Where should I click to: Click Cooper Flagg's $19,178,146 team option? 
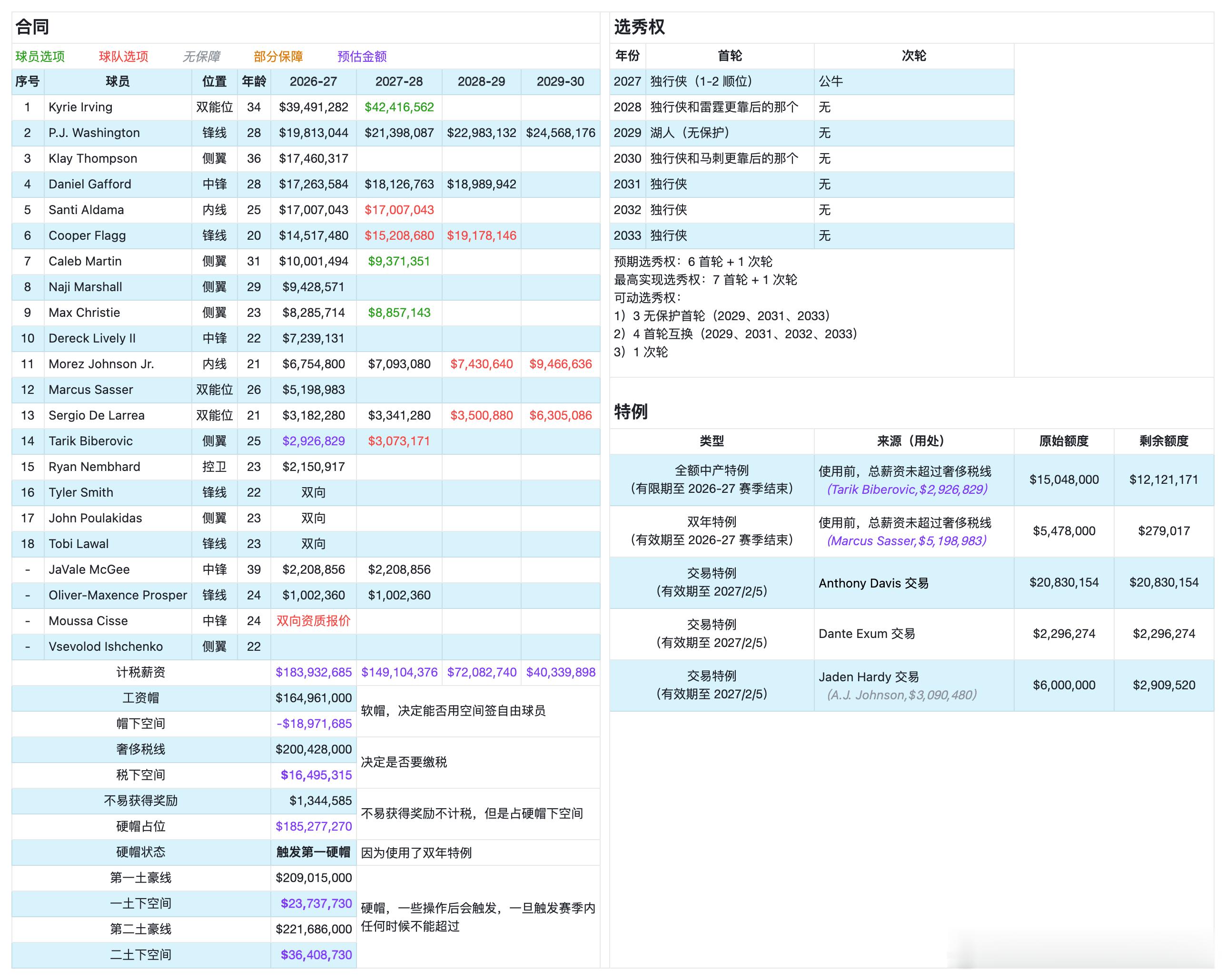(x=481, y=235)
